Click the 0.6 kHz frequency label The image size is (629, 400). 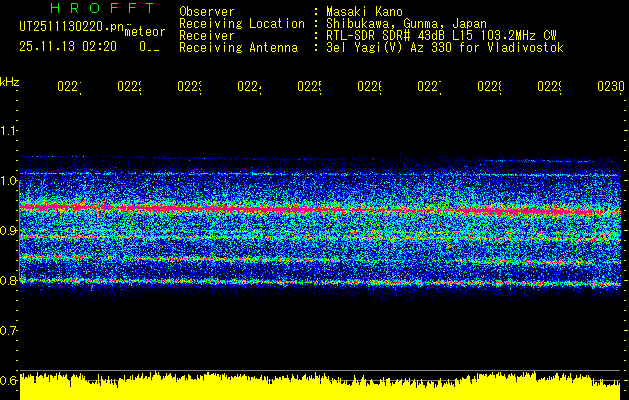[9, 380]
